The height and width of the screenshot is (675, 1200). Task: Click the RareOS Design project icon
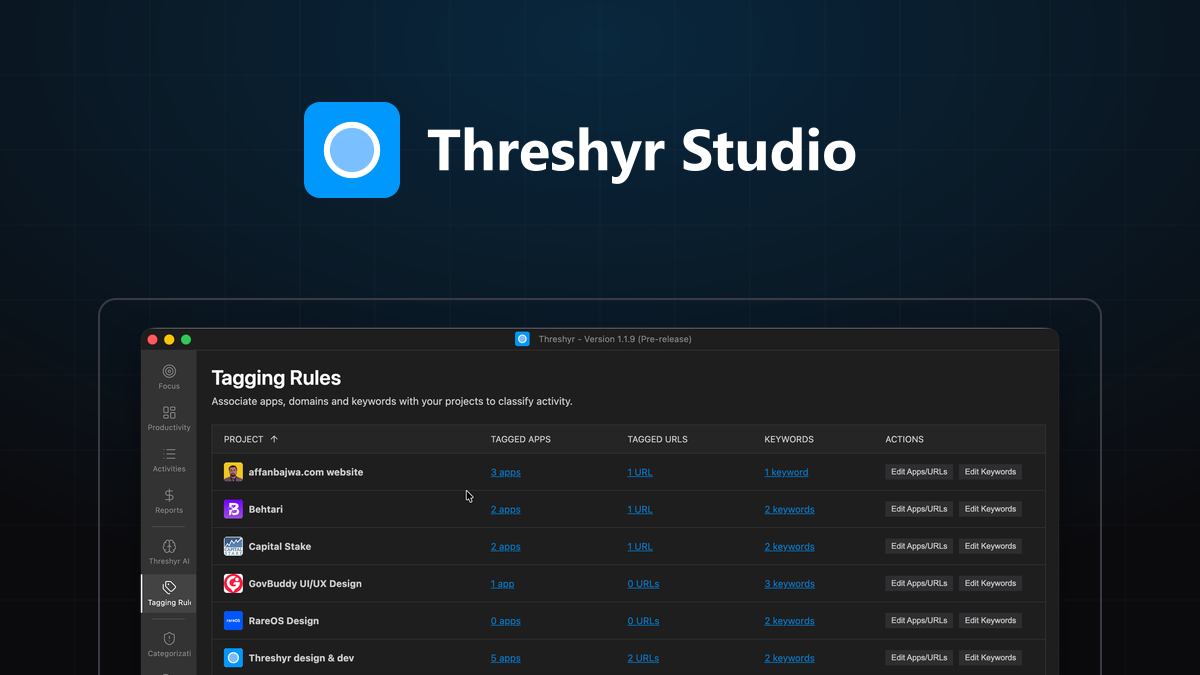coord(233,620)
